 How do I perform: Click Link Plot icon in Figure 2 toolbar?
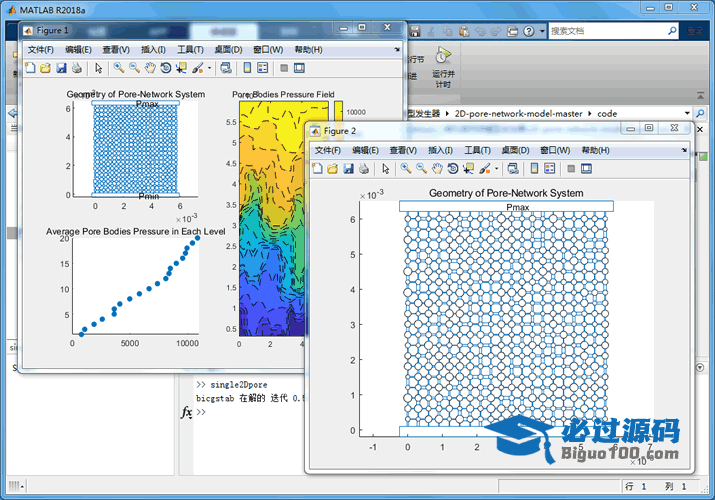pos(513,169)
